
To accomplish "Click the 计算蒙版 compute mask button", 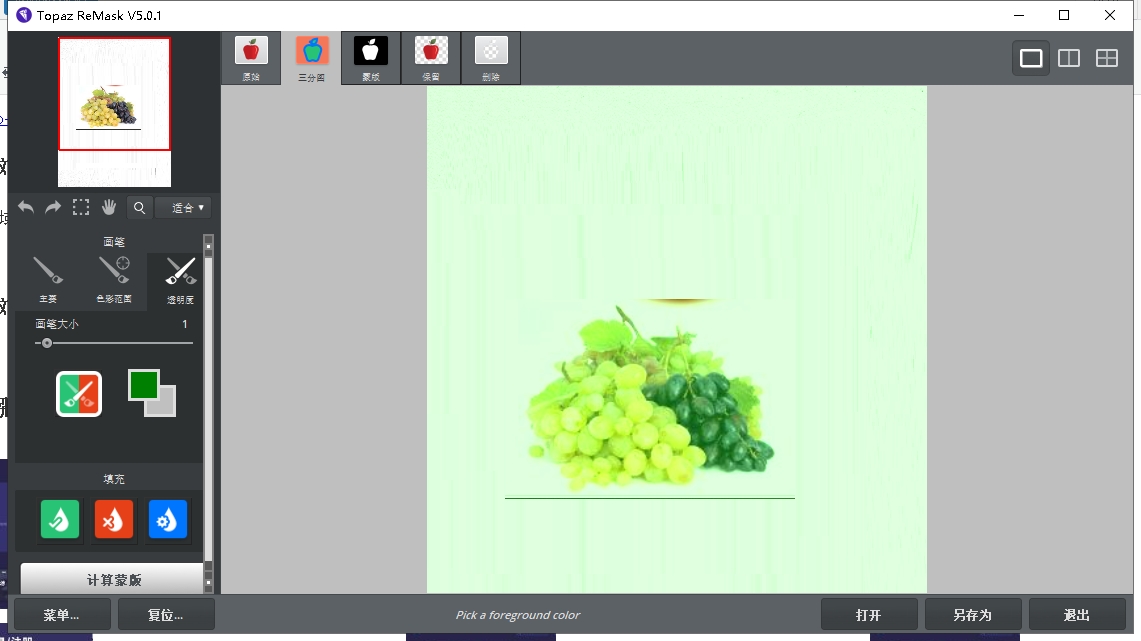I will 114,579.
